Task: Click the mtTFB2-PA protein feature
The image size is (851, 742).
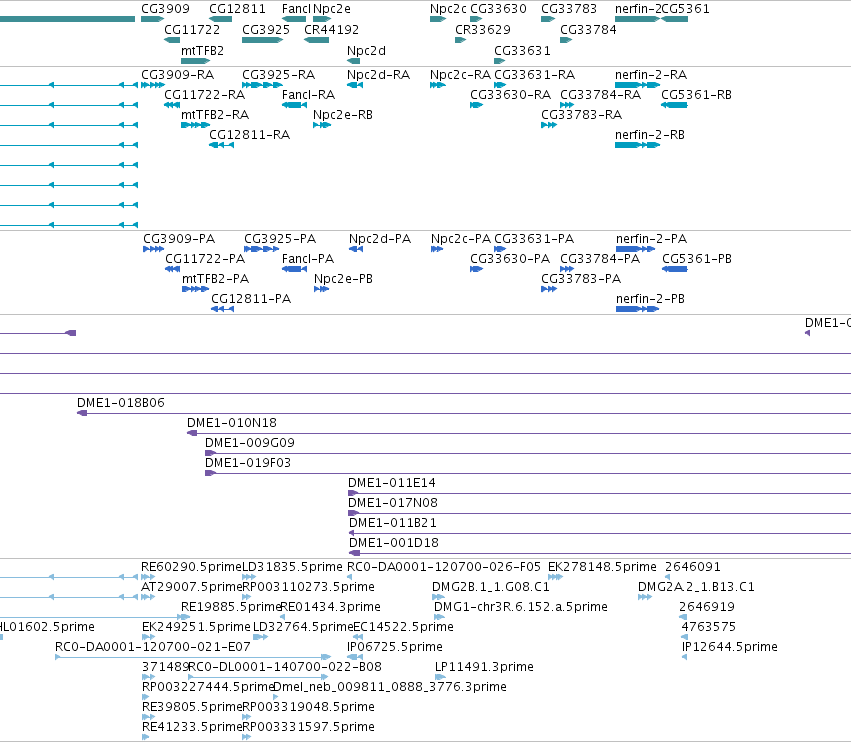Action: click(x=196, y=289)
